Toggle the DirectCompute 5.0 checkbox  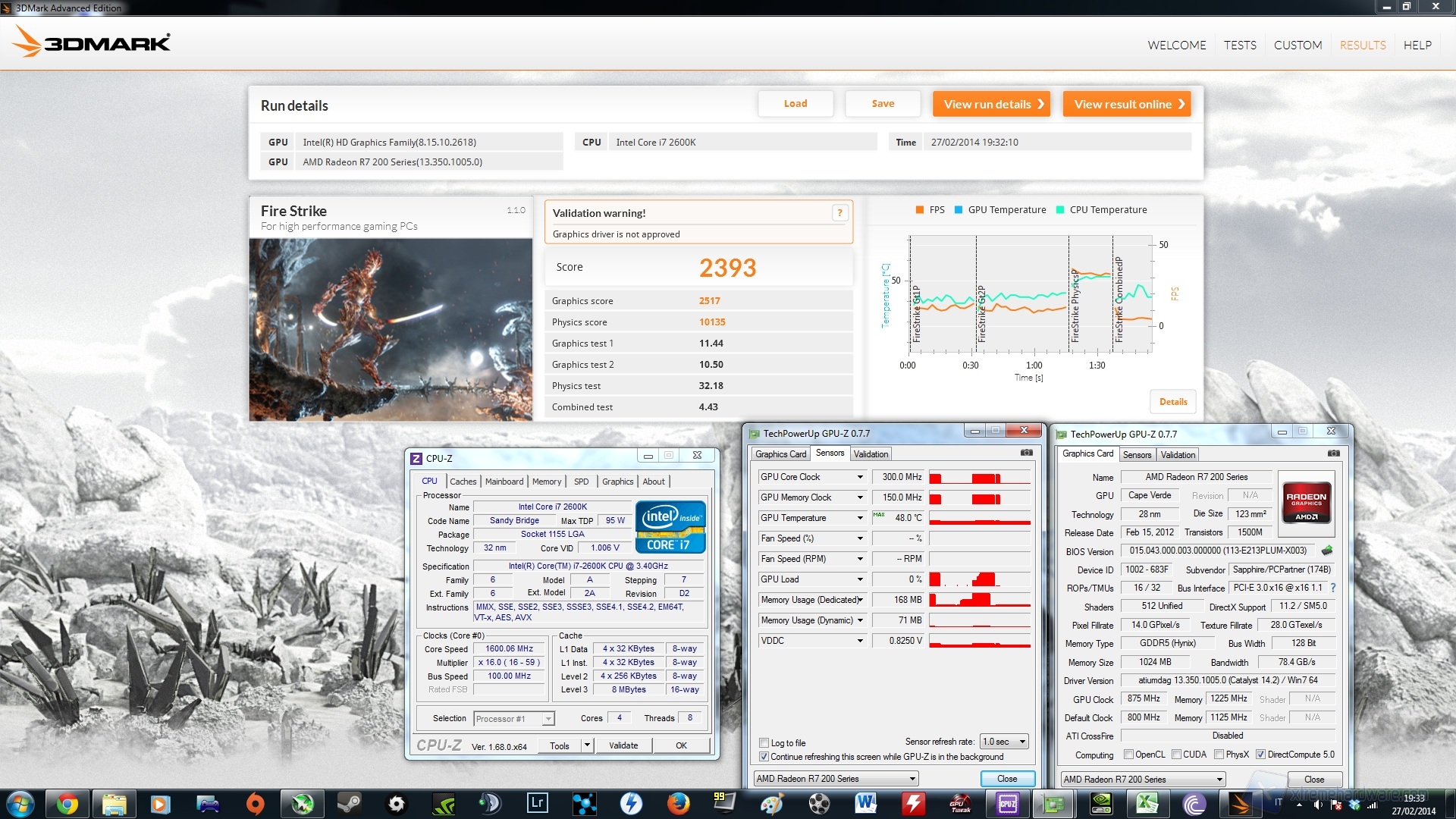pos(1261,754)
